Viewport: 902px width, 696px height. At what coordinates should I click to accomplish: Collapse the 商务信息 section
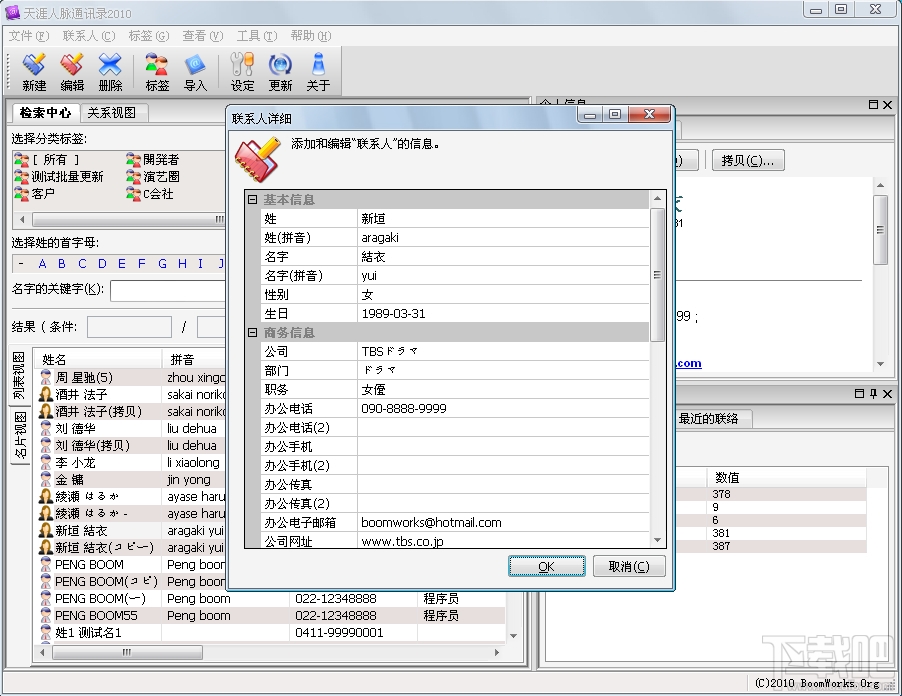[x=252, y=332]
